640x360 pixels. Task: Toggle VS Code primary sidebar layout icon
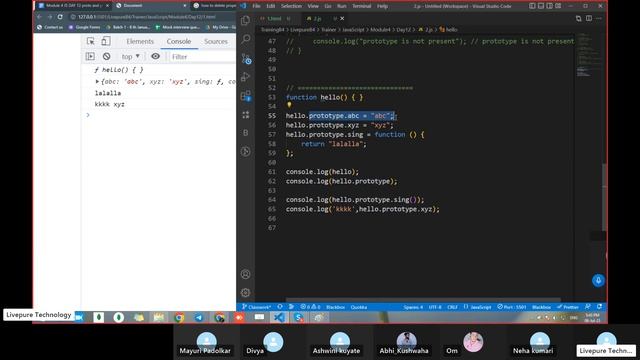(532, 6)
